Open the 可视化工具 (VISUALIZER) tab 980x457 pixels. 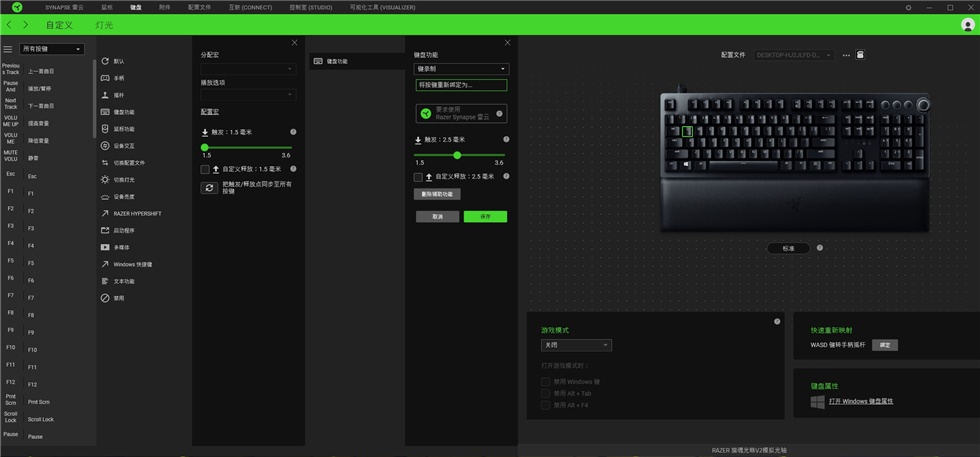382,8
